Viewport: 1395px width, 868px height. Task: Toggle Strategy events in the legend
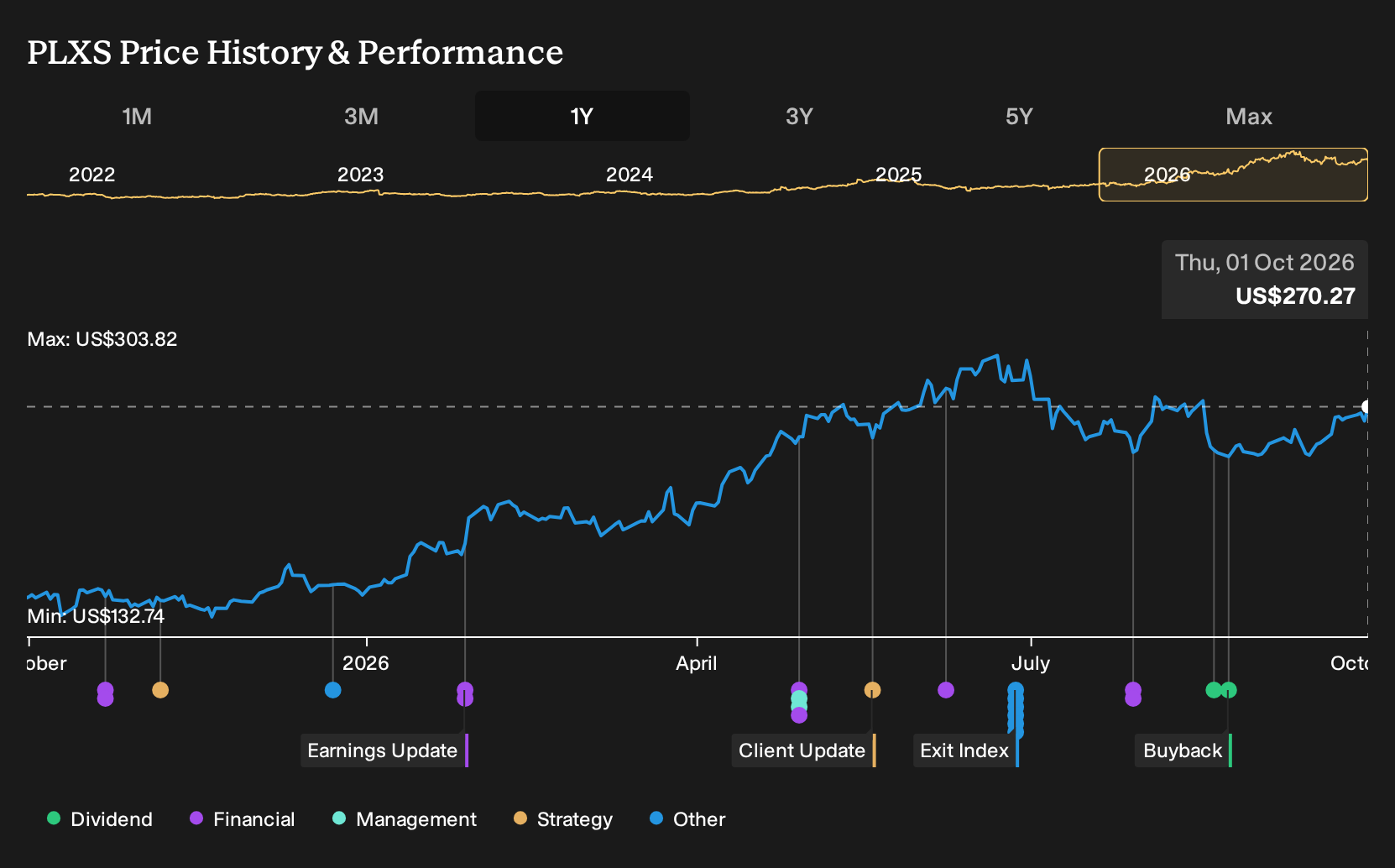point(563,819)
